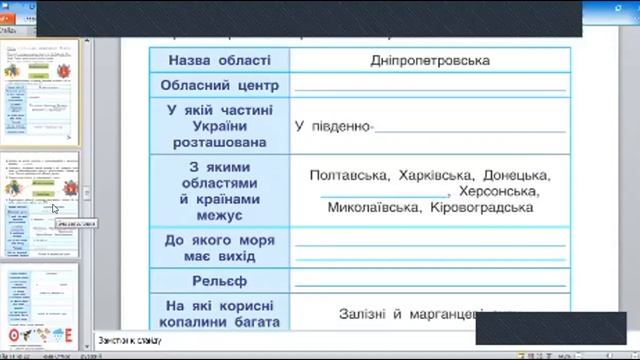Select the first slide thumbnail
The width and height of the screenshot is (640, 360).
40,93
